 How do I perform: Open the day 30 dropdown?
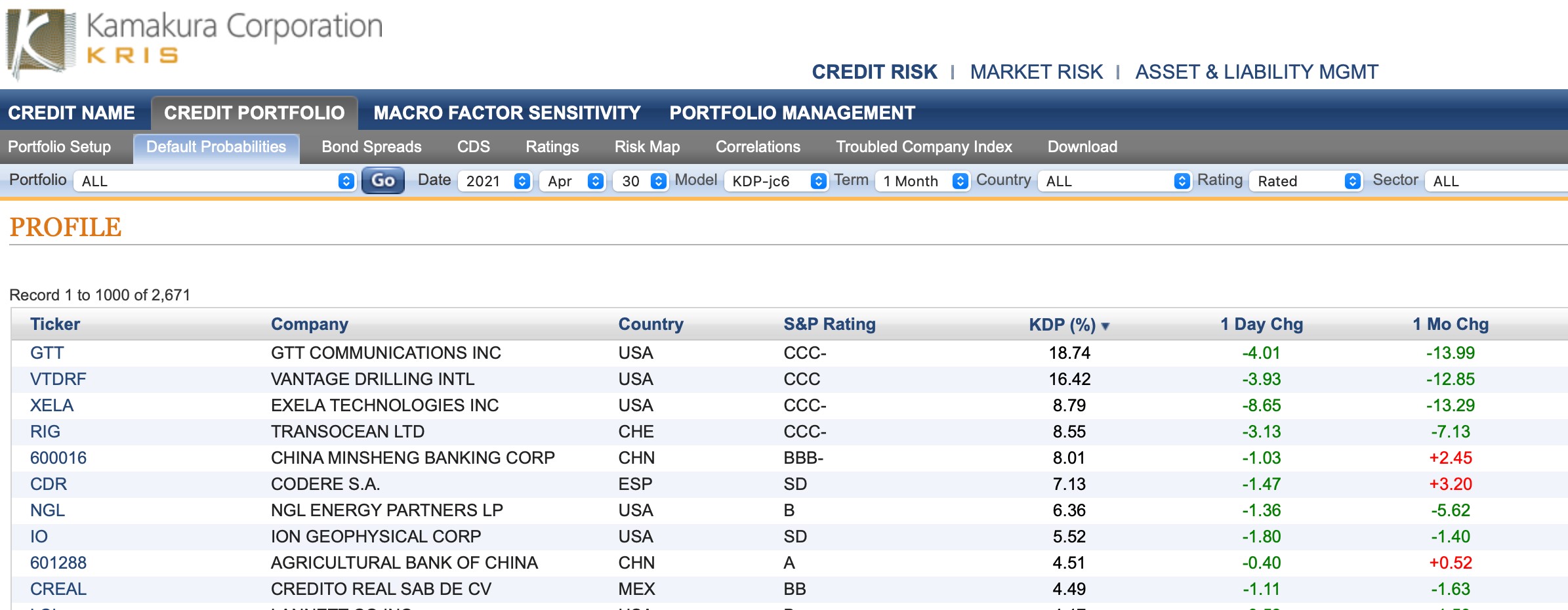coord(640,181)
